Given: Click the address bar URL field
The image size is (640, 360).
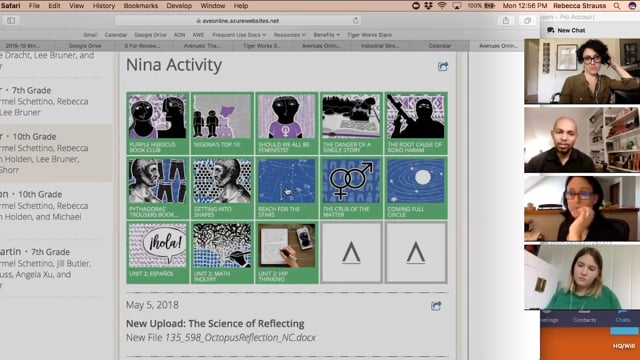Looking at the screenshot, I should point(238,20).
